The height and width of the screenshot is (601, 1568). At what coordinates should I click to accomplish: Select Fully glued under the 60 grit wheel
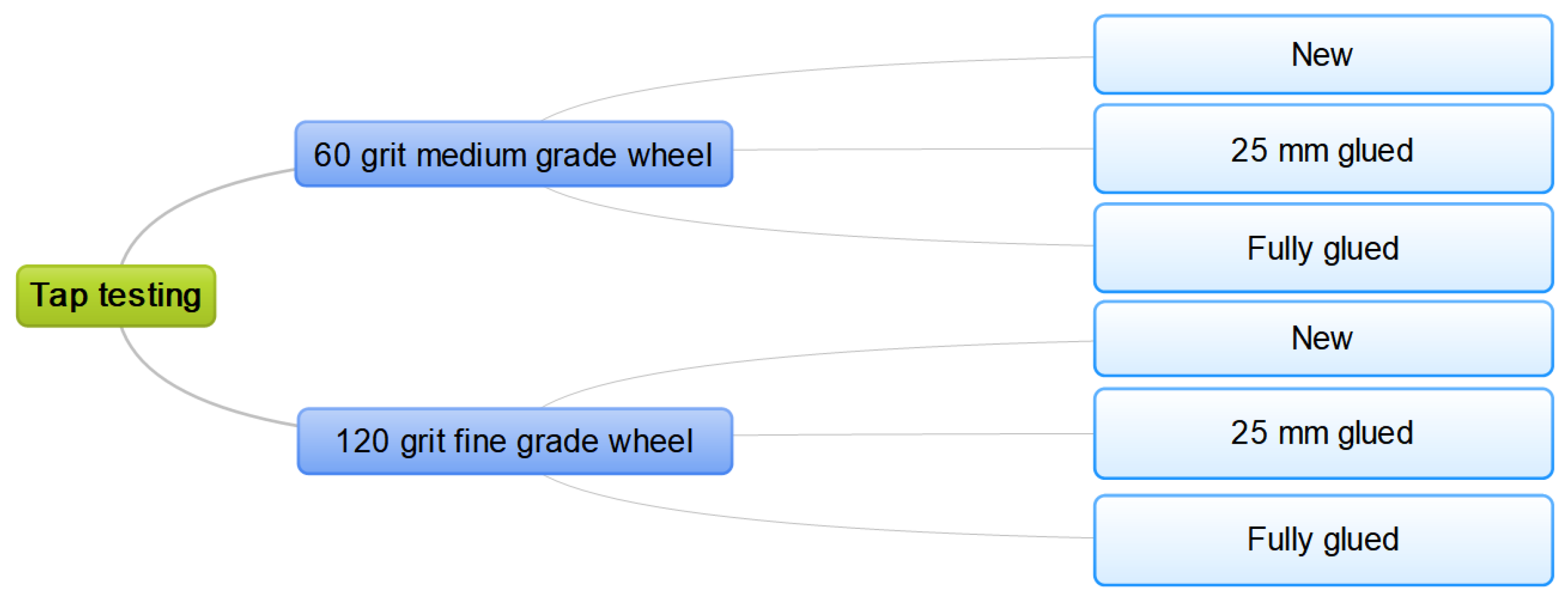point(1322,248)
